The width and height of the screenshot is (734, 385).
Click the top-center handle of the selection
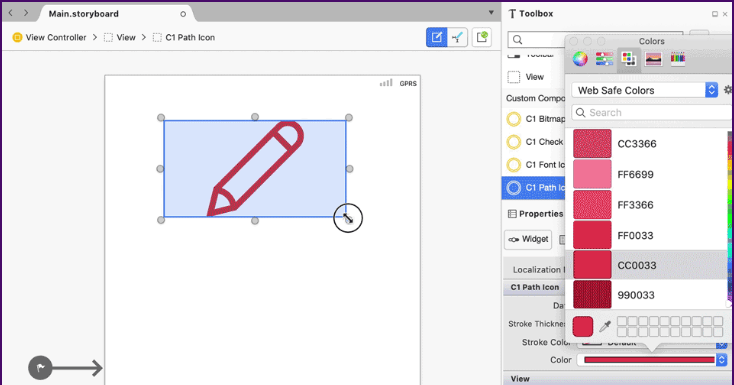pyautogui.click(x=255, y=117)
